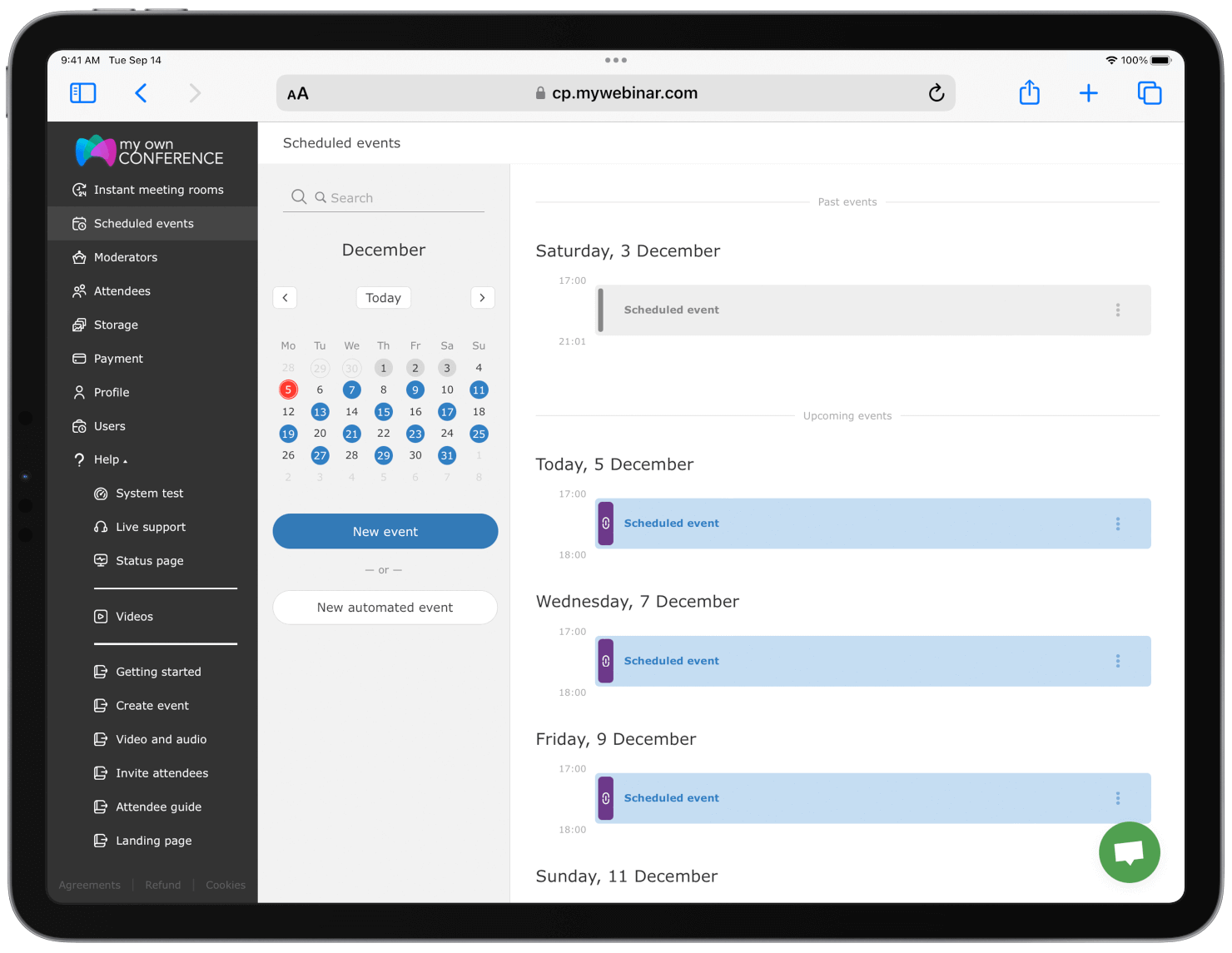This screenshot has height=953, width=1232.
Task: Go to previous month in calendar
Action: coord(285,298)
